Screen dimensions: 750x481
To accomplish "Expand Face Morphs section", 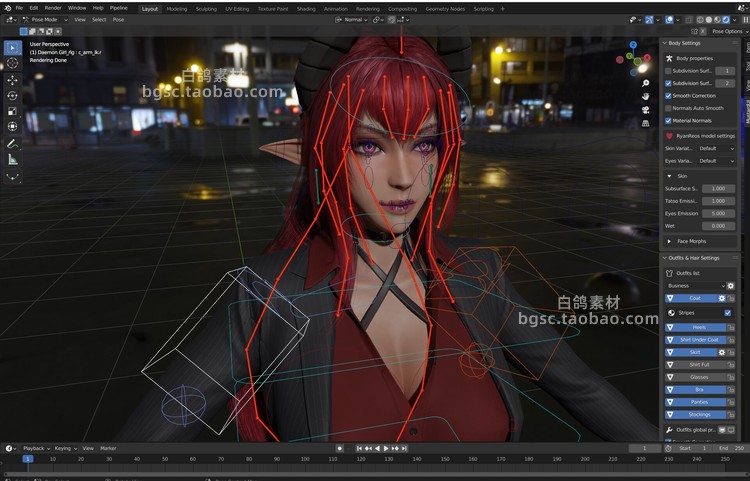I will tap(669, 241).
